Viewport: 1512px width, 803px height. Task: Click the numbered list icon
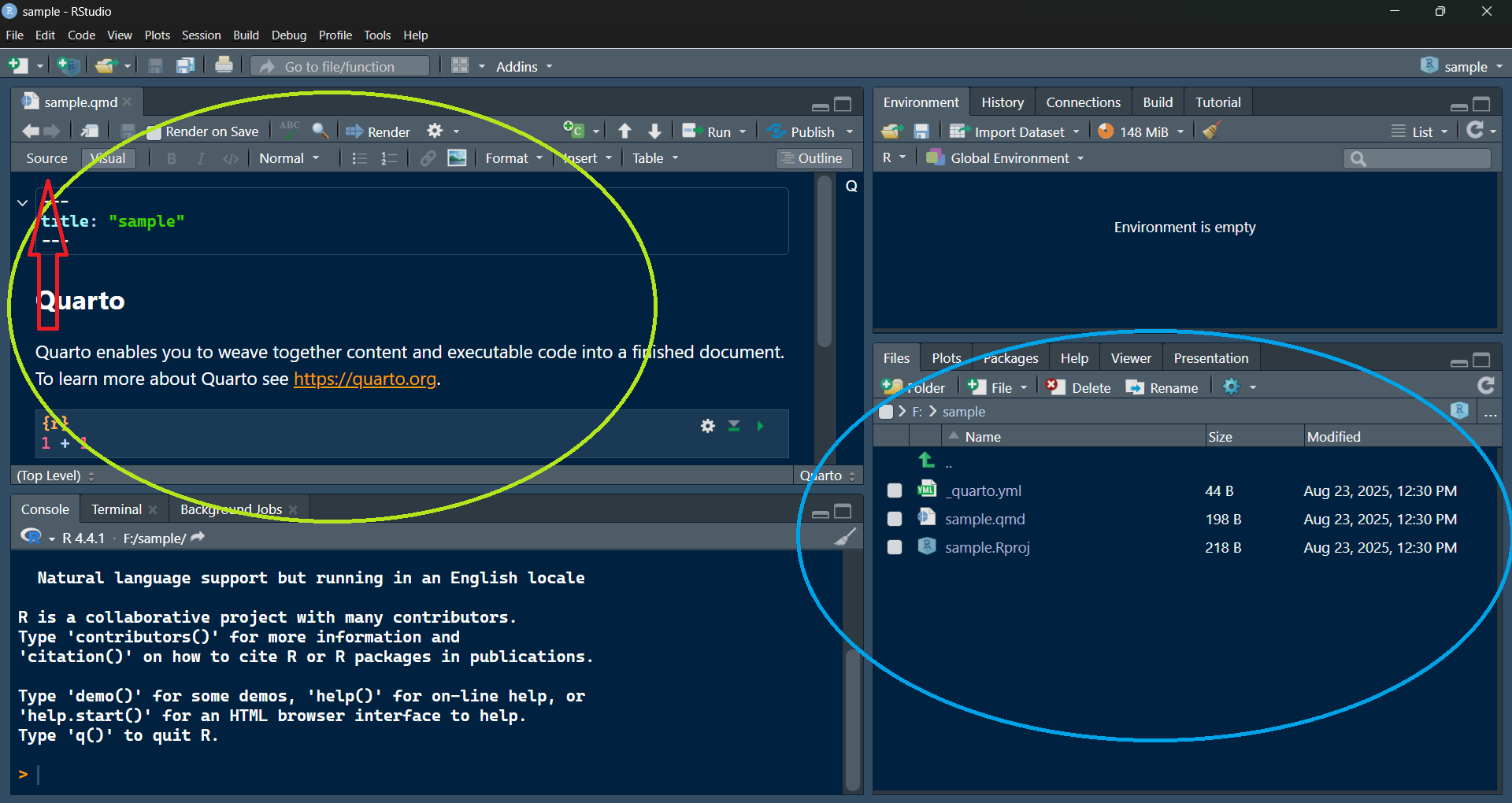click(389, 158)
